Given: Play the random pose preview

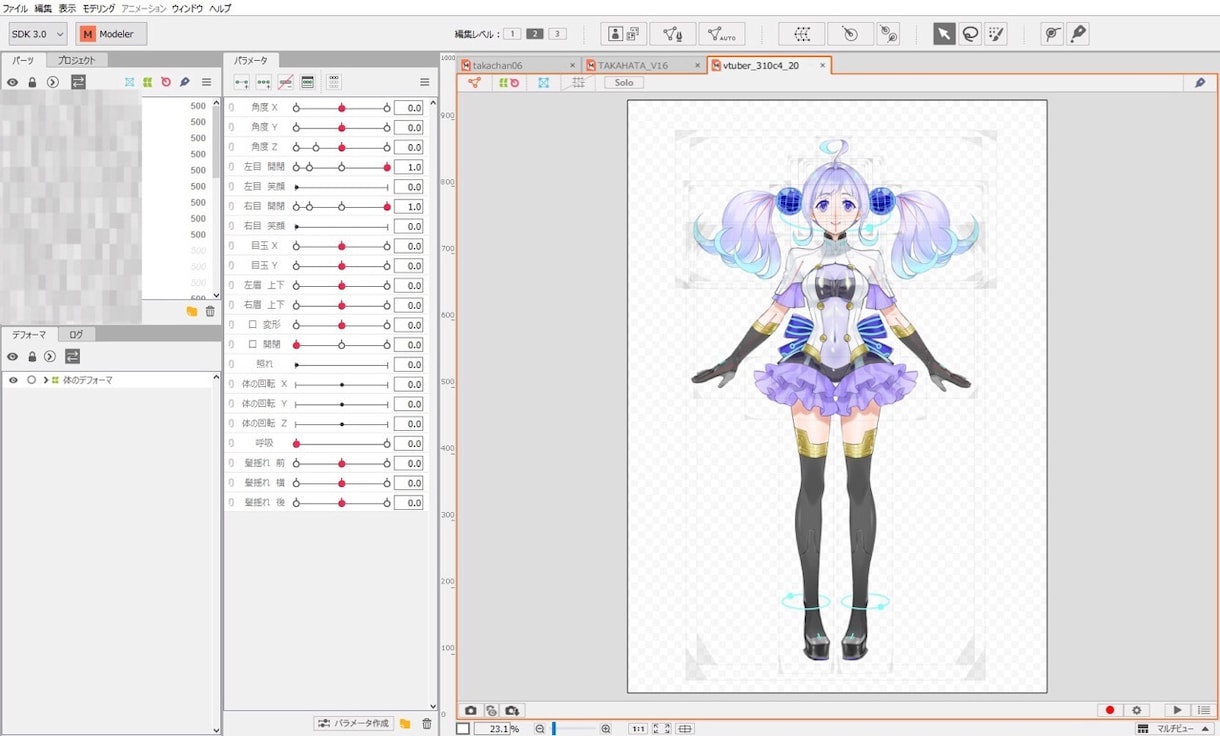Looking at the screenshot, I should 1177,710.
